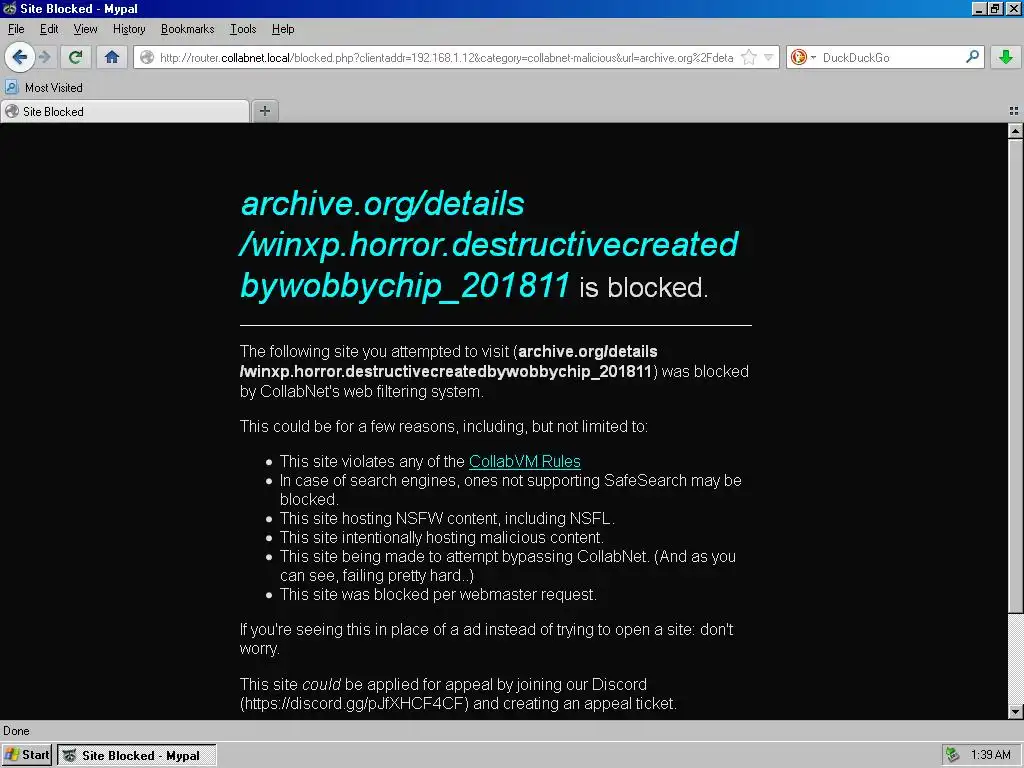Click the vertical scrollbar thumb

(x=1015, y=376)
